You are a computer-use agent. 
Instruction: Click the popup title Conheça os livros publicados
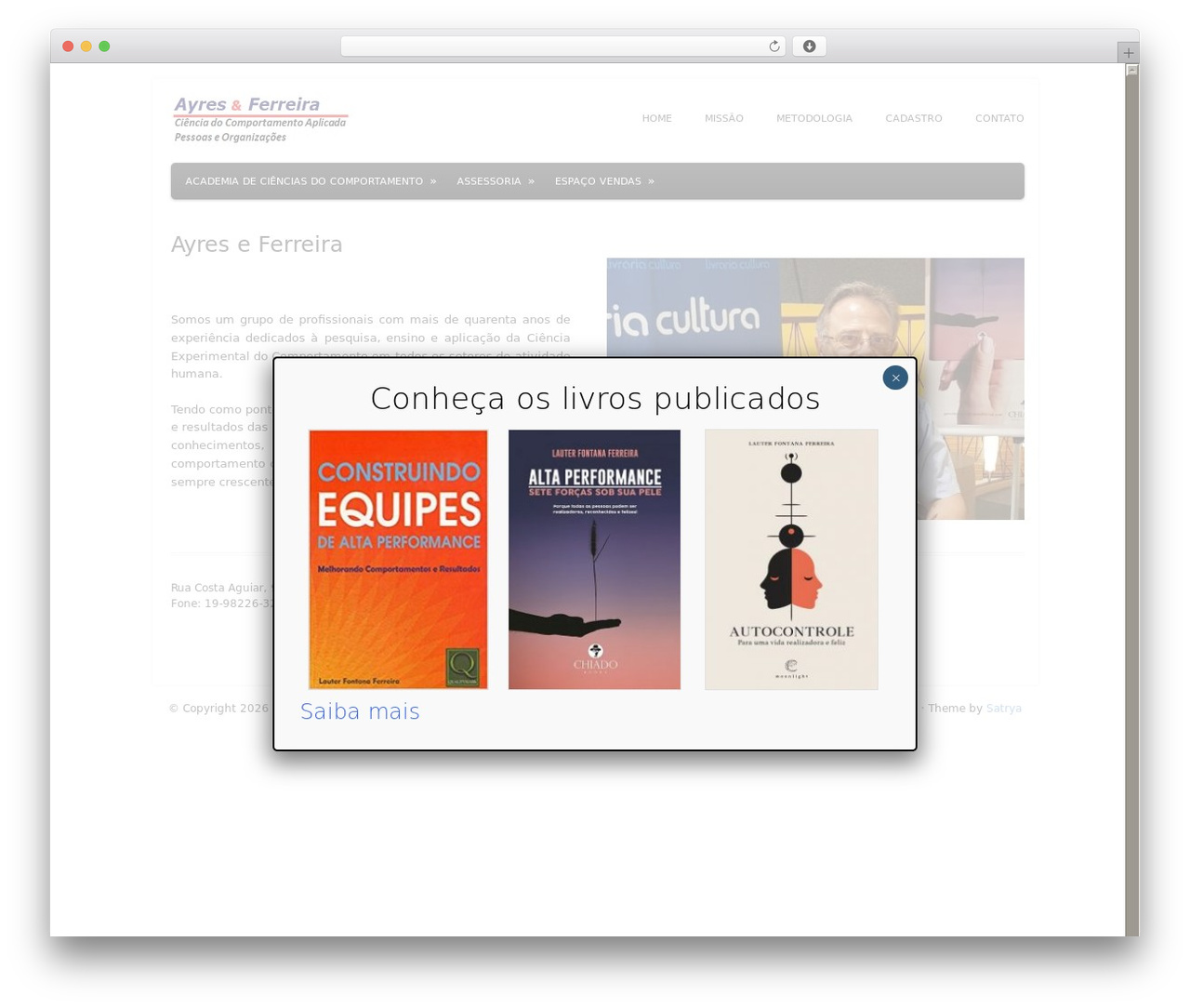pyautogui.click(x=595, y=399)
